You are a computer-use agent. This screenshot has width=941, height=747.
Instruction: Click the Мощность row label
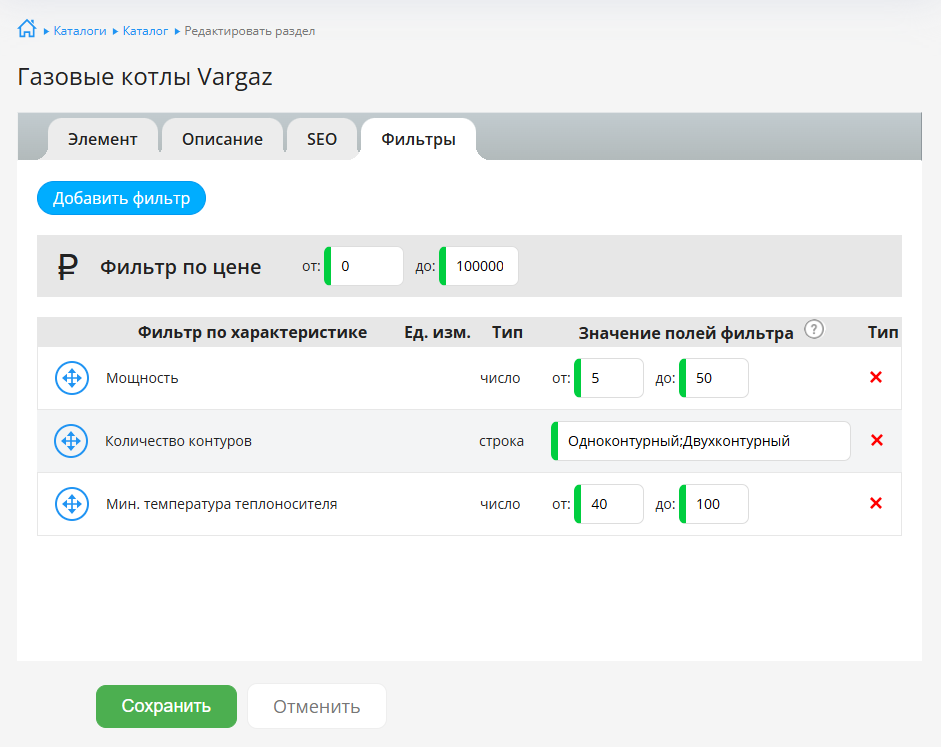(142, 378)
